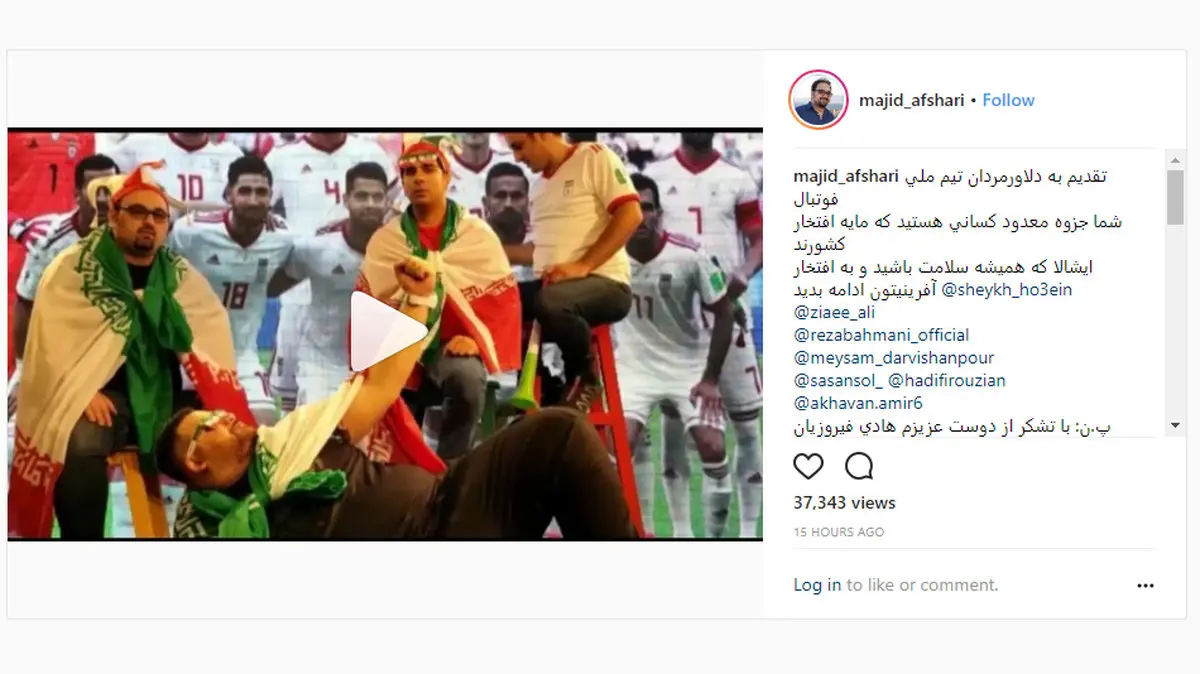
Task: Click Log in link
Action: (x=817, y=585)
